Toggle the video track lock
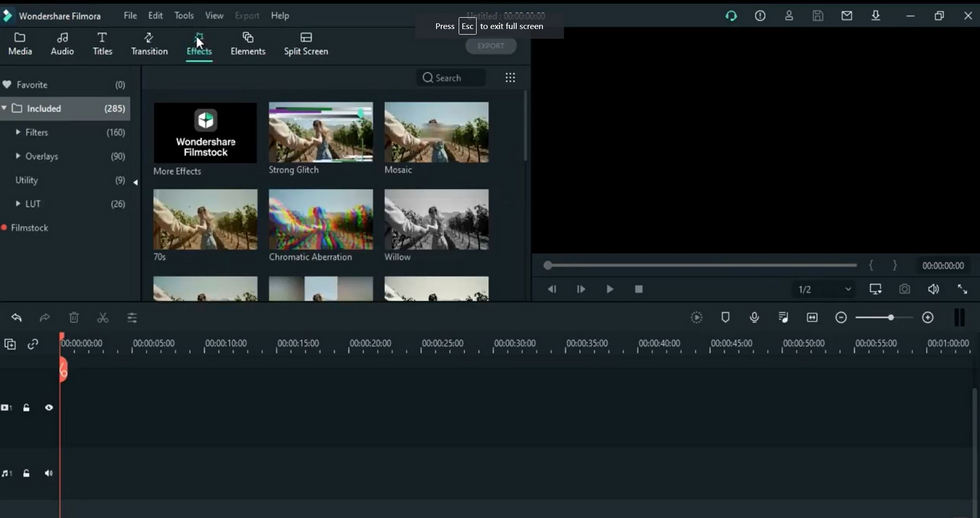This screenshot has width=980, height=518. pos(26,407)
